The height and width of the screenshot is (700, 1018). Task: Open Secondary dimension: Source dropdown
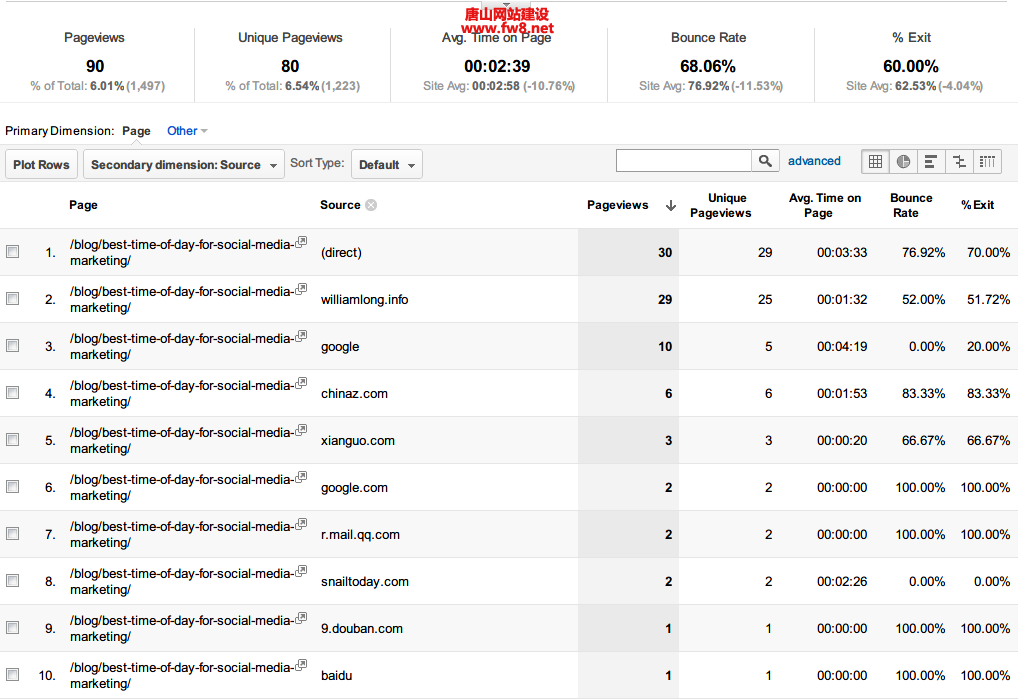[184, 164]
